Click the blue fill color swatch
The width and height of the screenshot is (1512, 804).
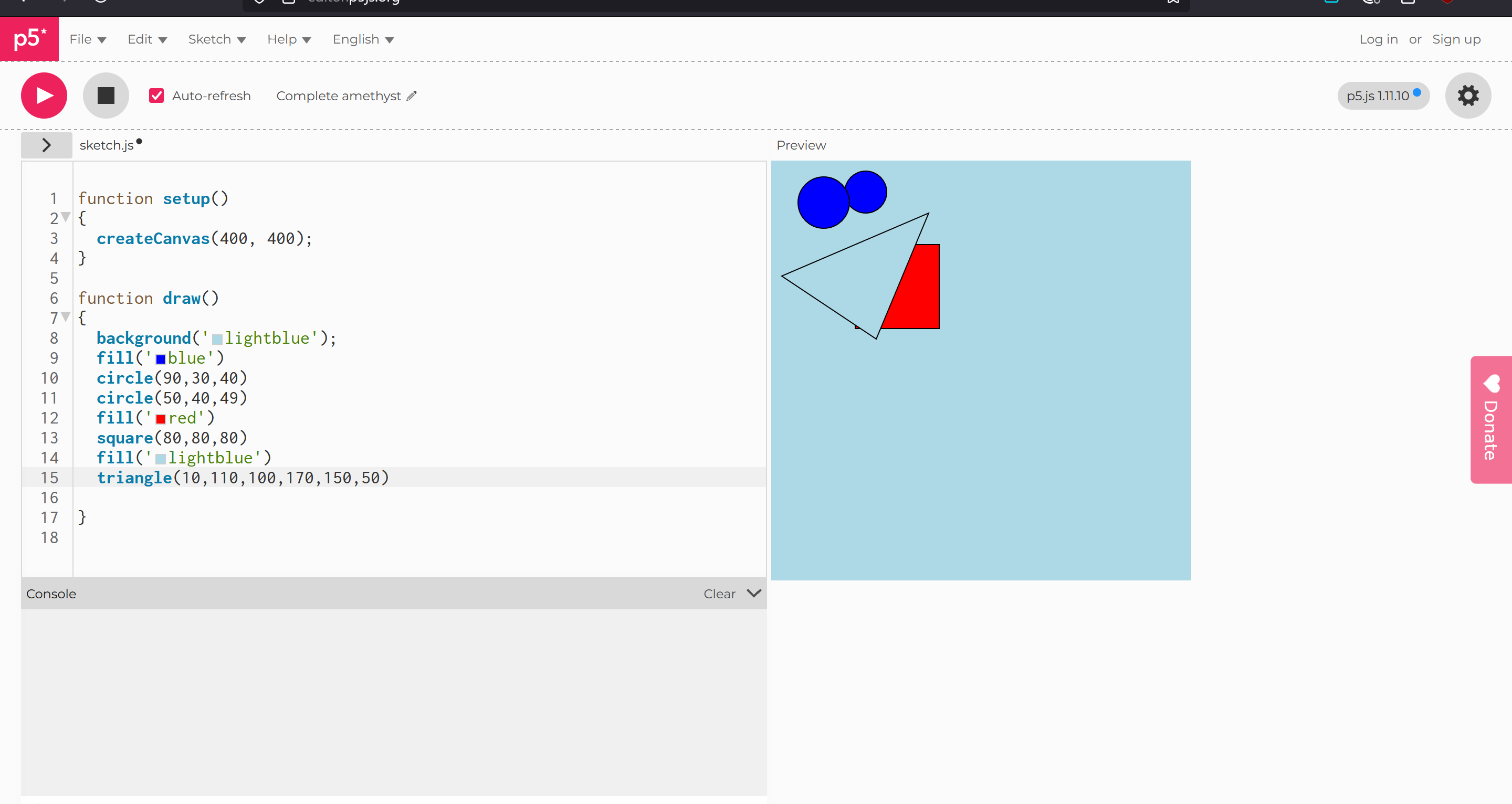160,359
